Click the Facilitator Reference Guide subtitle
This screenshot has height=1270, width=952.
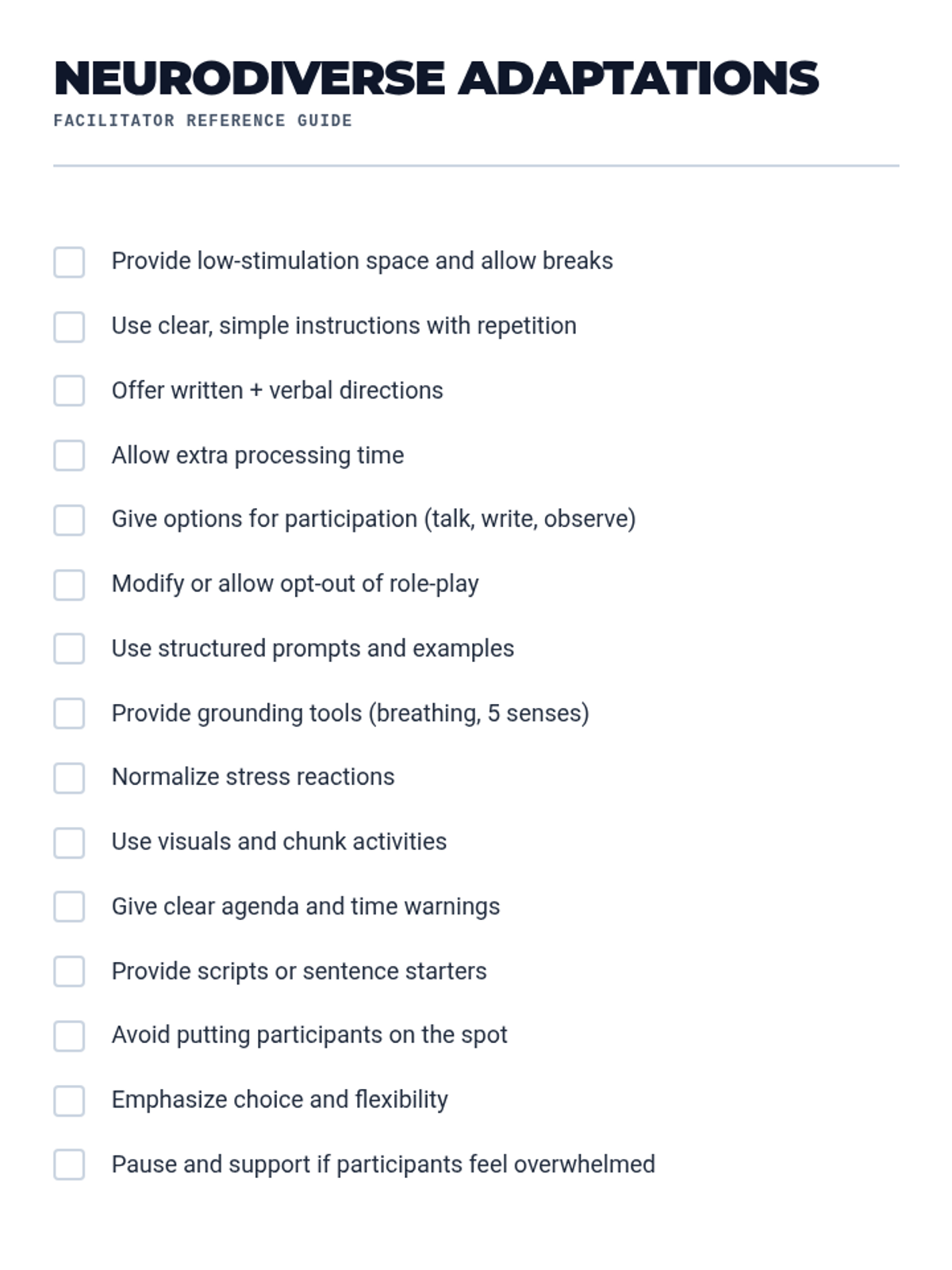(203, 121)
